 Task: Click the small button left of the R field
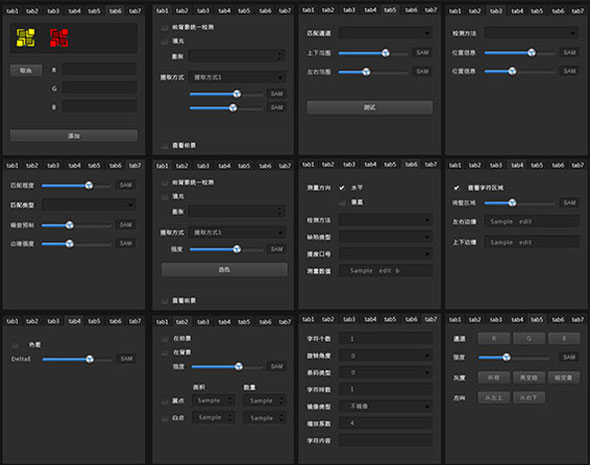click(26, 70)
